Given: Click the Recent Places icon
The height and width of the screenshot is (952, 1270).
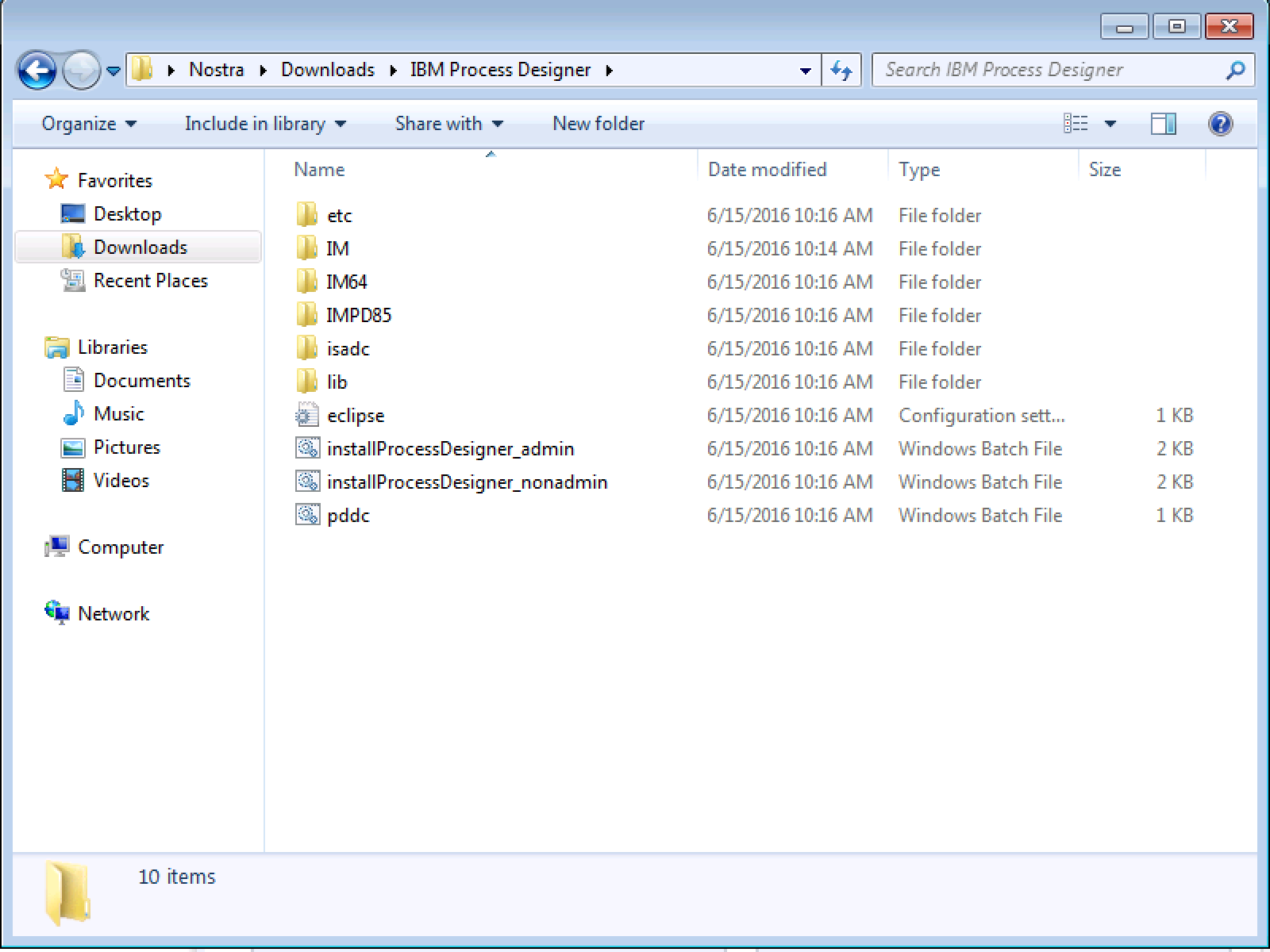Looking at the screenshot, I should click(73, 280).
